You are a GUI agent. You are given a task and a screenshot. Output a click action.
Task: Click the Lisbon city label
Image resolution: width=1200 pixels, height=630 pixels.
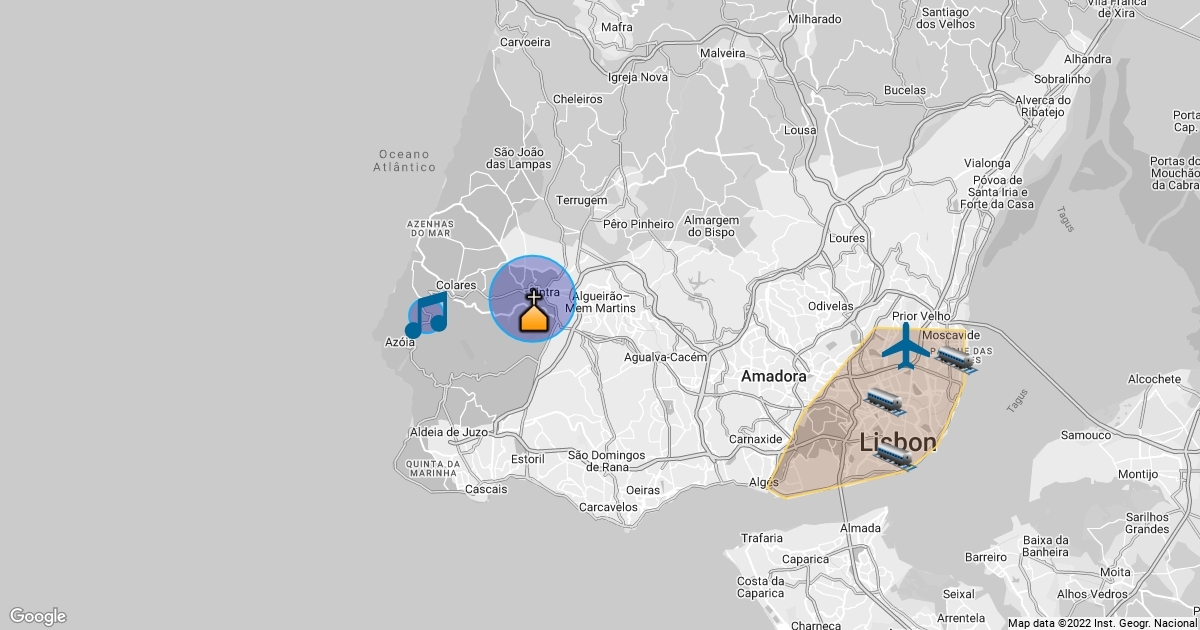(898, 442)
